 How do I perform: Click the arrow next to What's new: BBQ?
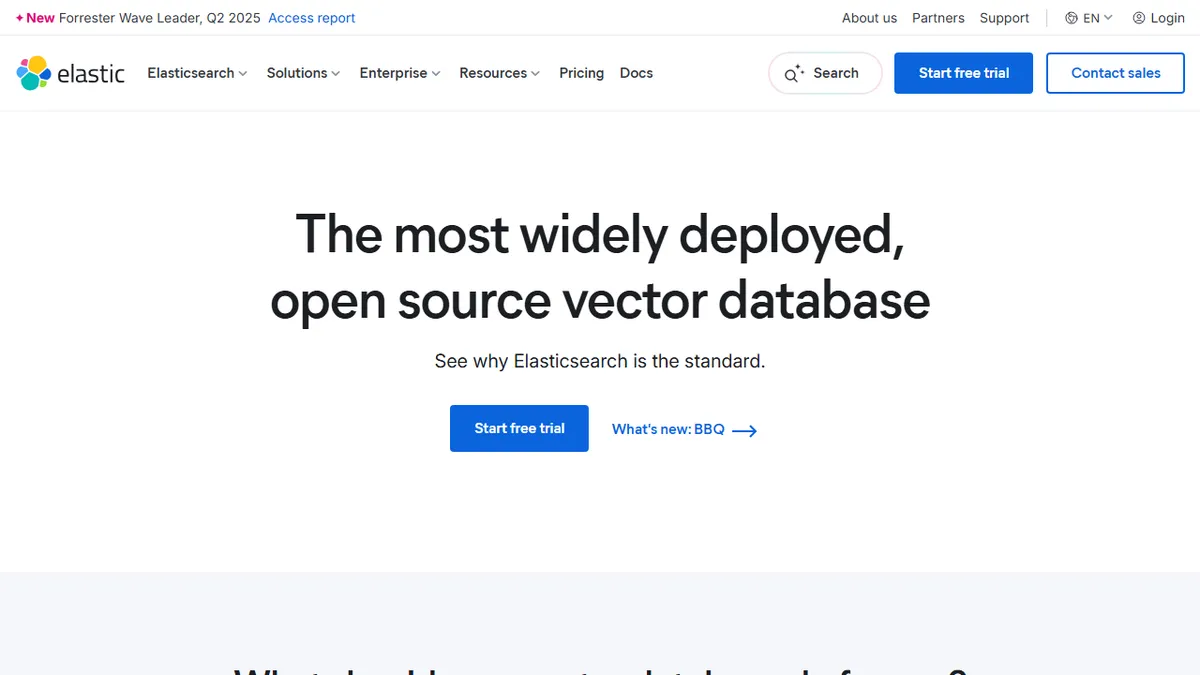(745, 430)
